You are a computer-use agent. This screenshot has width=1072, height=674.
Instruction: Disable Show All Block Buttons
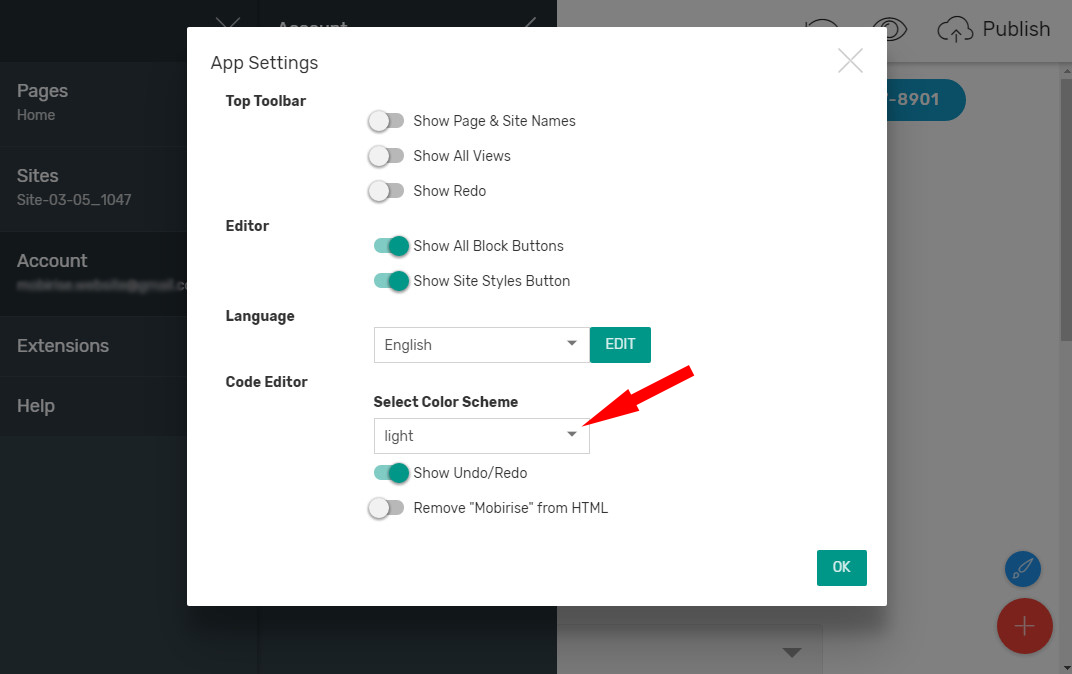(391, 245)
